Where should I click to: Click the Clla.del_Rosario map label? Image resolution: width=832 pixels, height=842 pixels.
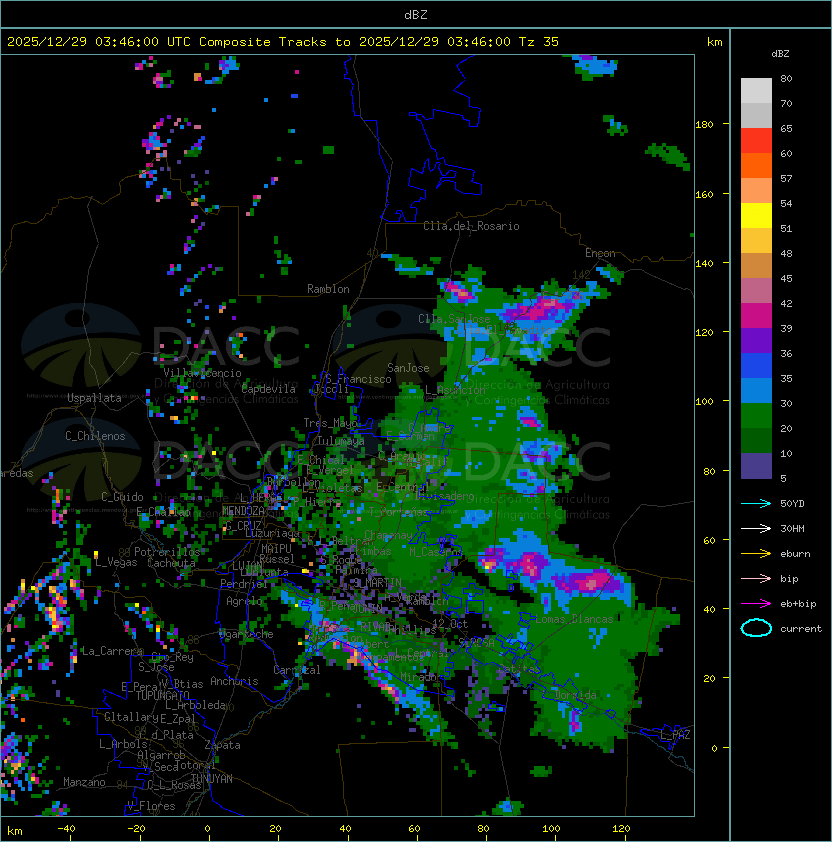click(x=471, y=226)
